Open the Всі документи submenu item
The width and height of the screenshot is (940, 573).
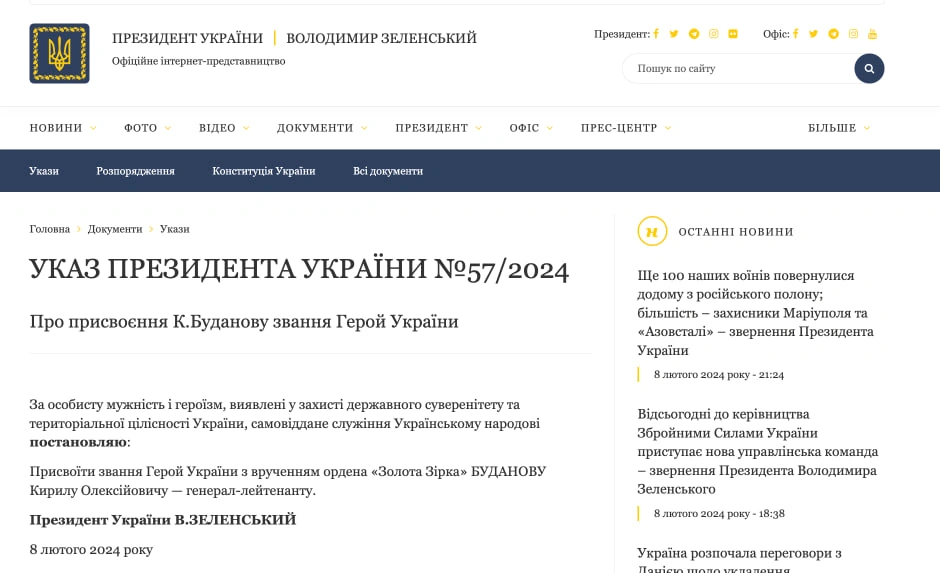[388, 171]
